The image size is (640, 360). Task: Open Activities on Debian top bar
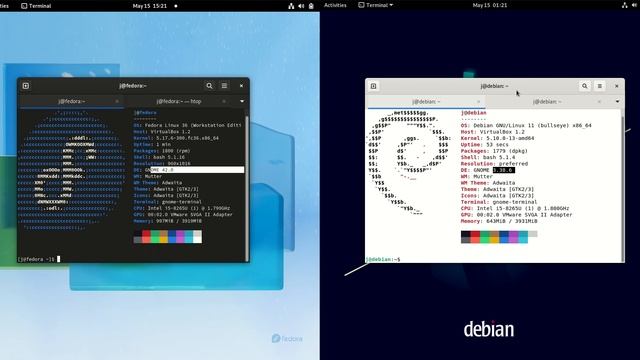point(335,5)
